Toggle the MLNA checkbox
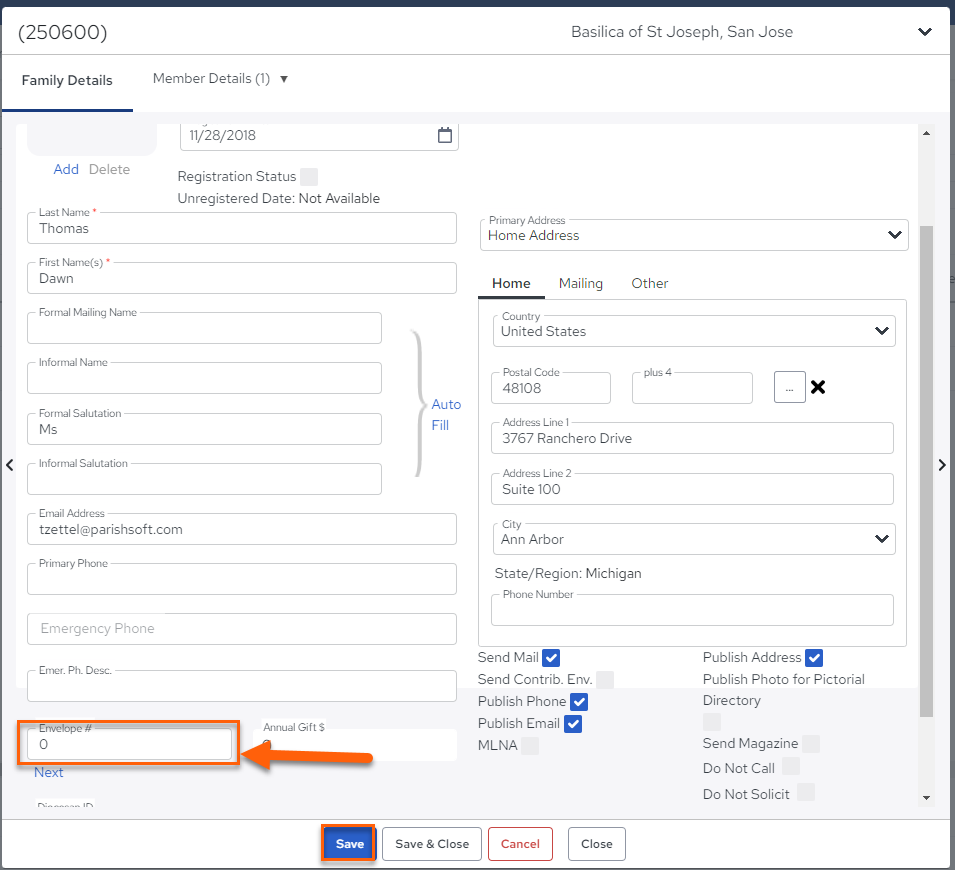 pos(530,746)
